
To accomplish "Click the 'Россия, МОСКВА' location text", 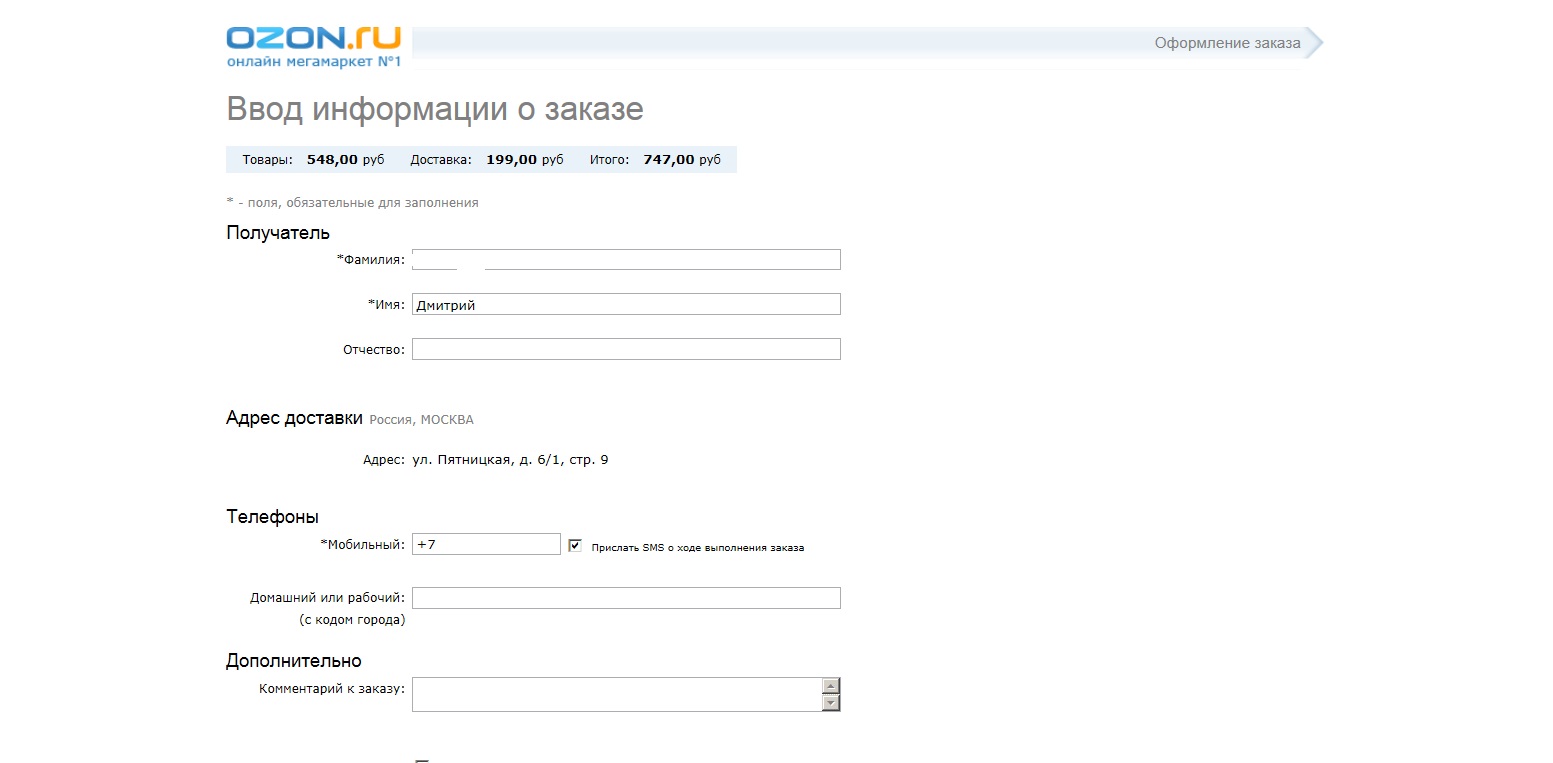I will coord(421,420).
